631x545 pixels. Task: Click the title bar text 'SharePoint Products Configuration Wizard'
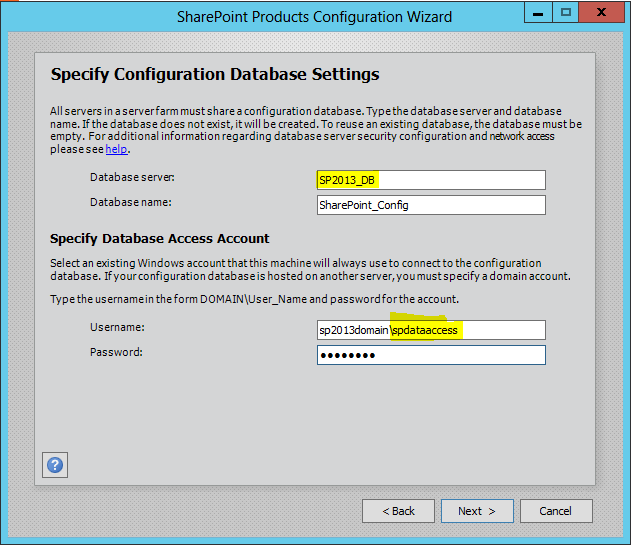point(314,17)
